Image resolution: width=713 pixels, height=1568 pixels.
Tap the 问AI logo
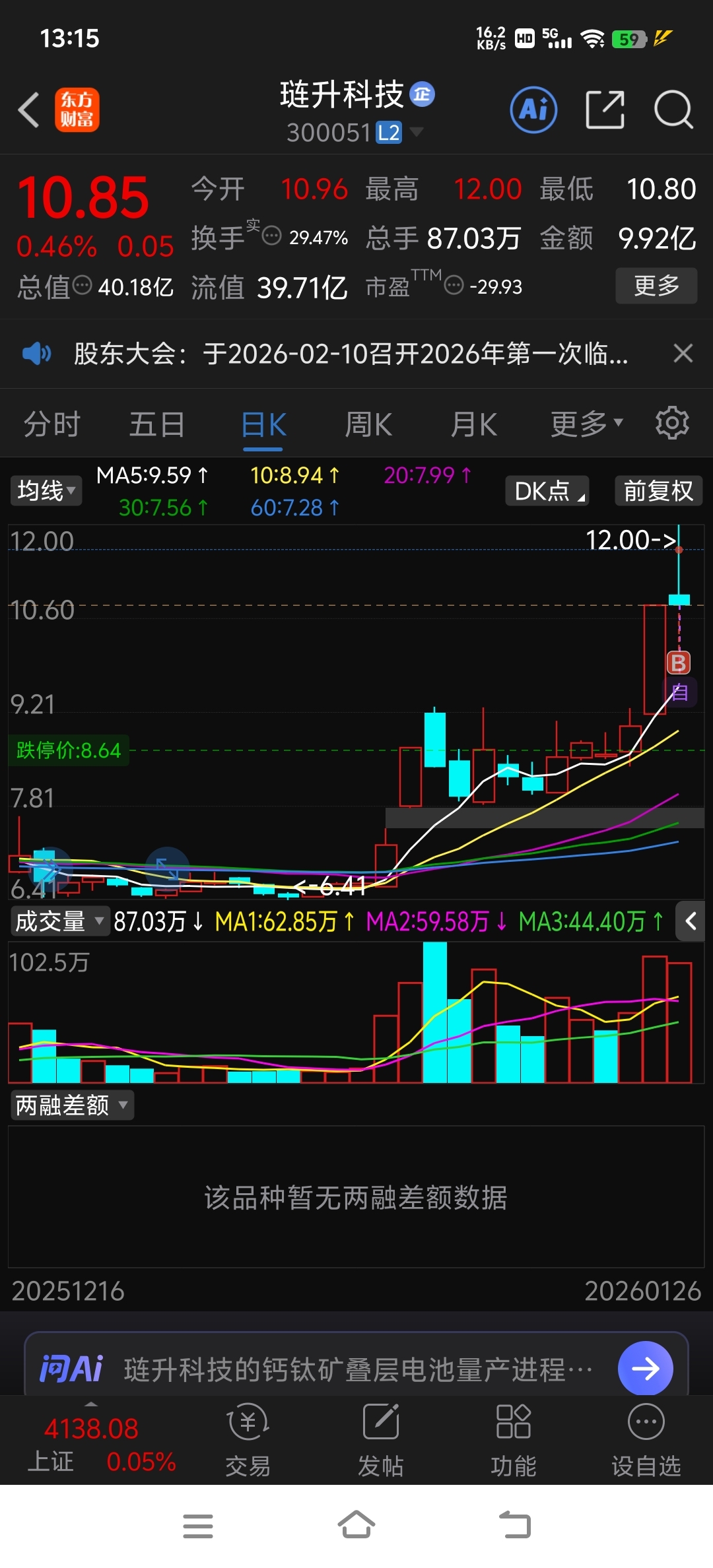point(71,1369)
